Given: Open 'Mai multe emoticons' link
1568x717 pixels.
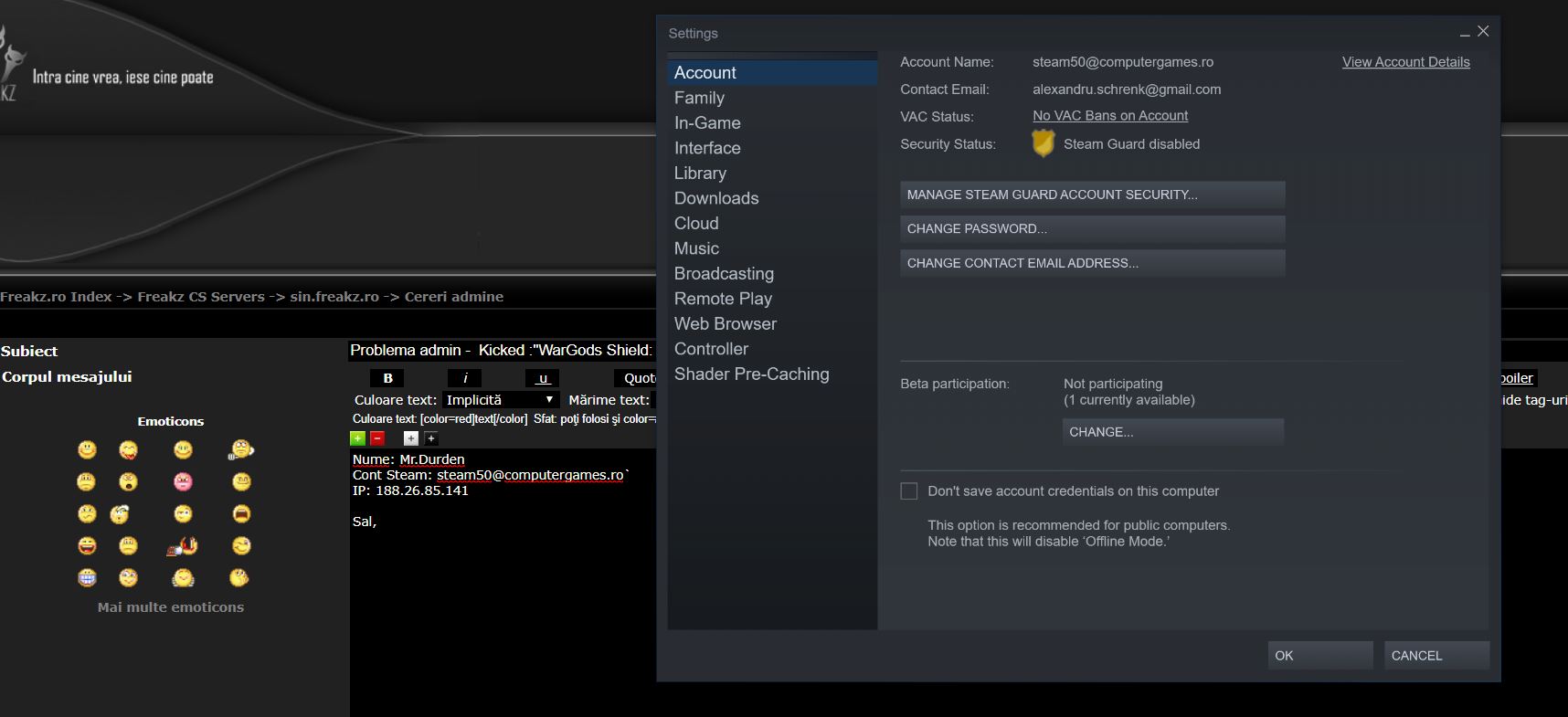Looking at the screenshot, I should pyautogui.click(x=171, y=607).
